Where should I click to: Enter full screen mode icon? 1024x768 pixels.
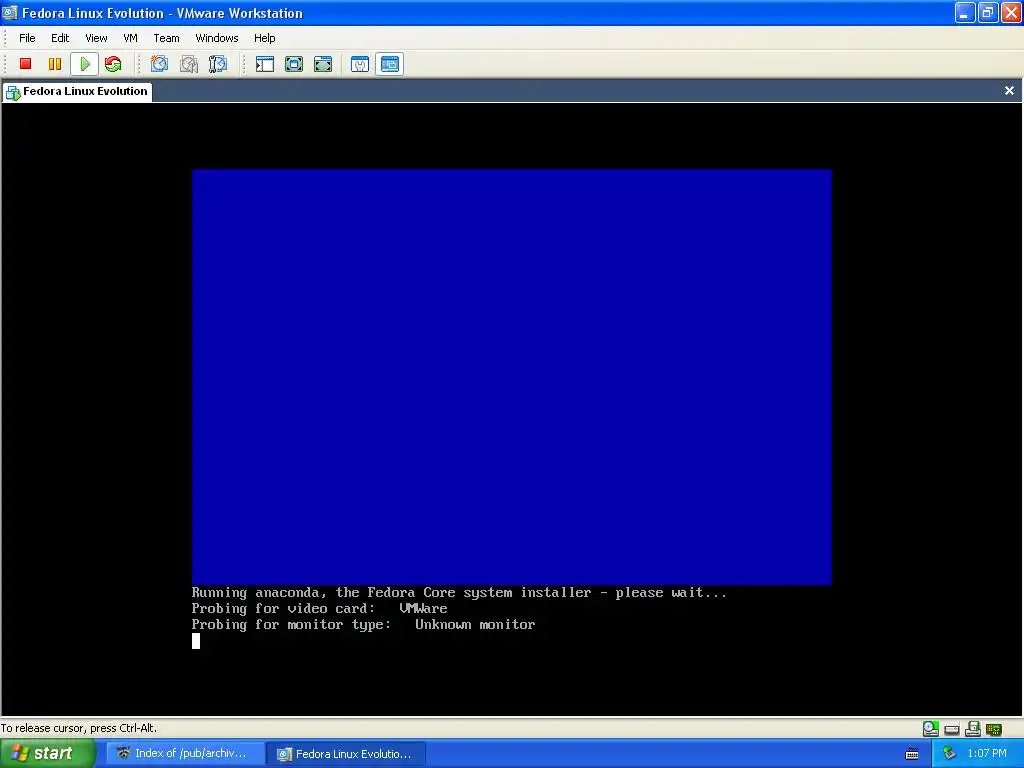323,64
